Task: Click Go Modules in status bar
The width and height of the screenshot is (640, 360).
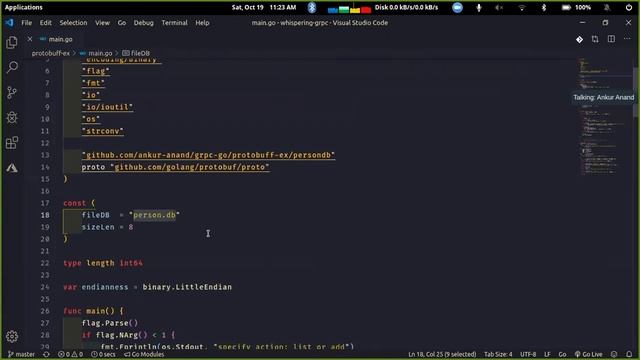Action: 144,354
